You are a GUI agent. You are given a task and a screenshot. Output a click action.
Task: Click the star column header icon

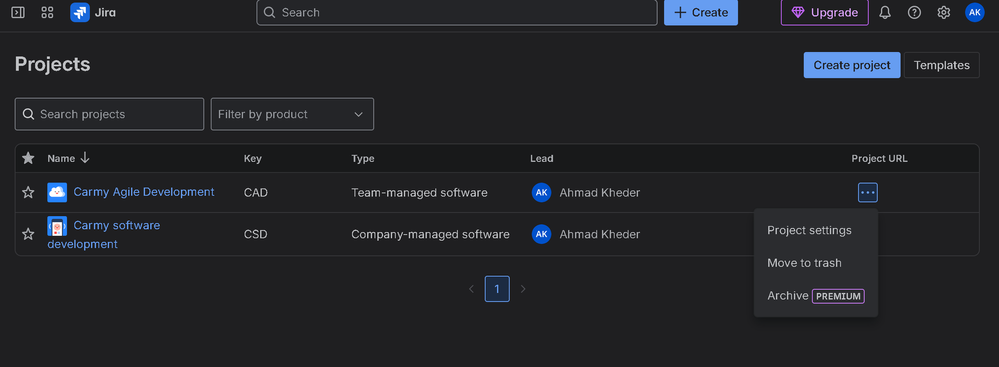[x=28, y=158]
